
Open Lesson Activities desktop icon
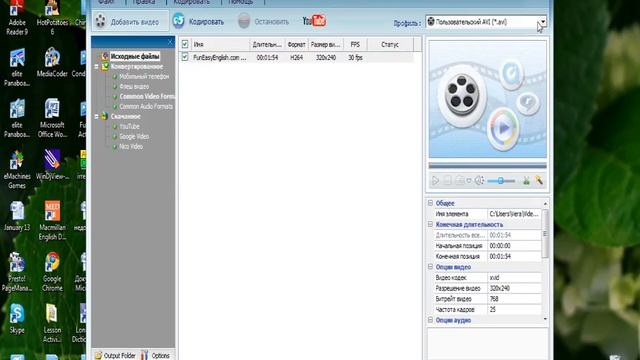click(52, 323)
